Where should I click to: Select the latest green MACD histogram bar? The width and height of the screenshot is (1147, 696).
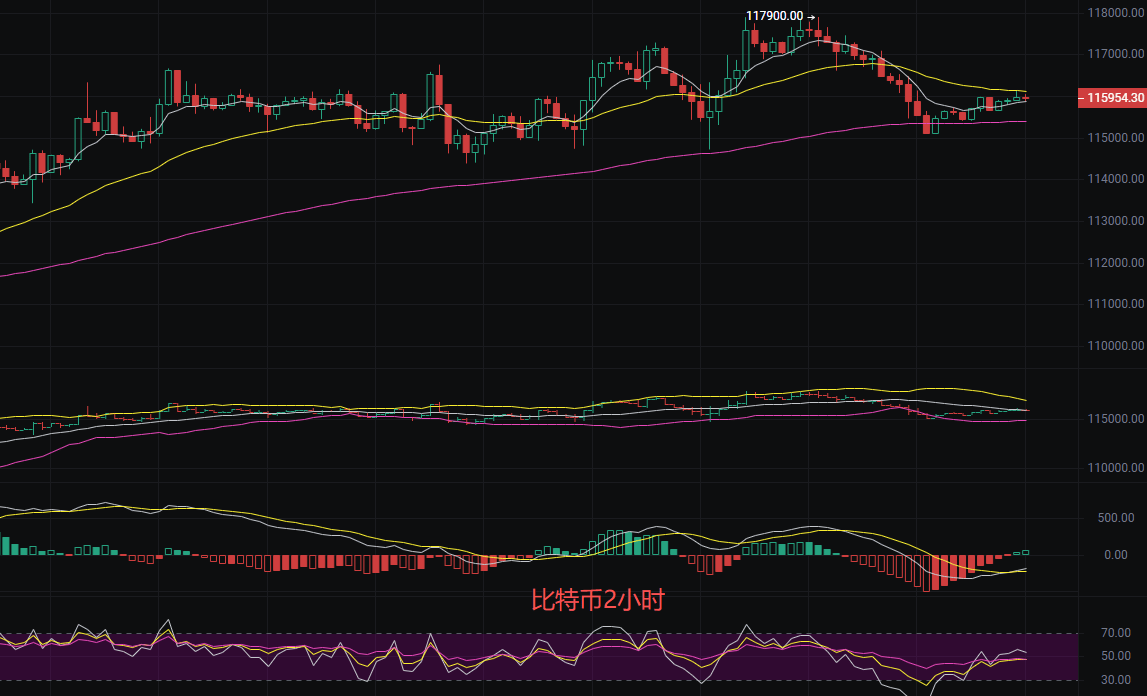(x=1025, y=552)
